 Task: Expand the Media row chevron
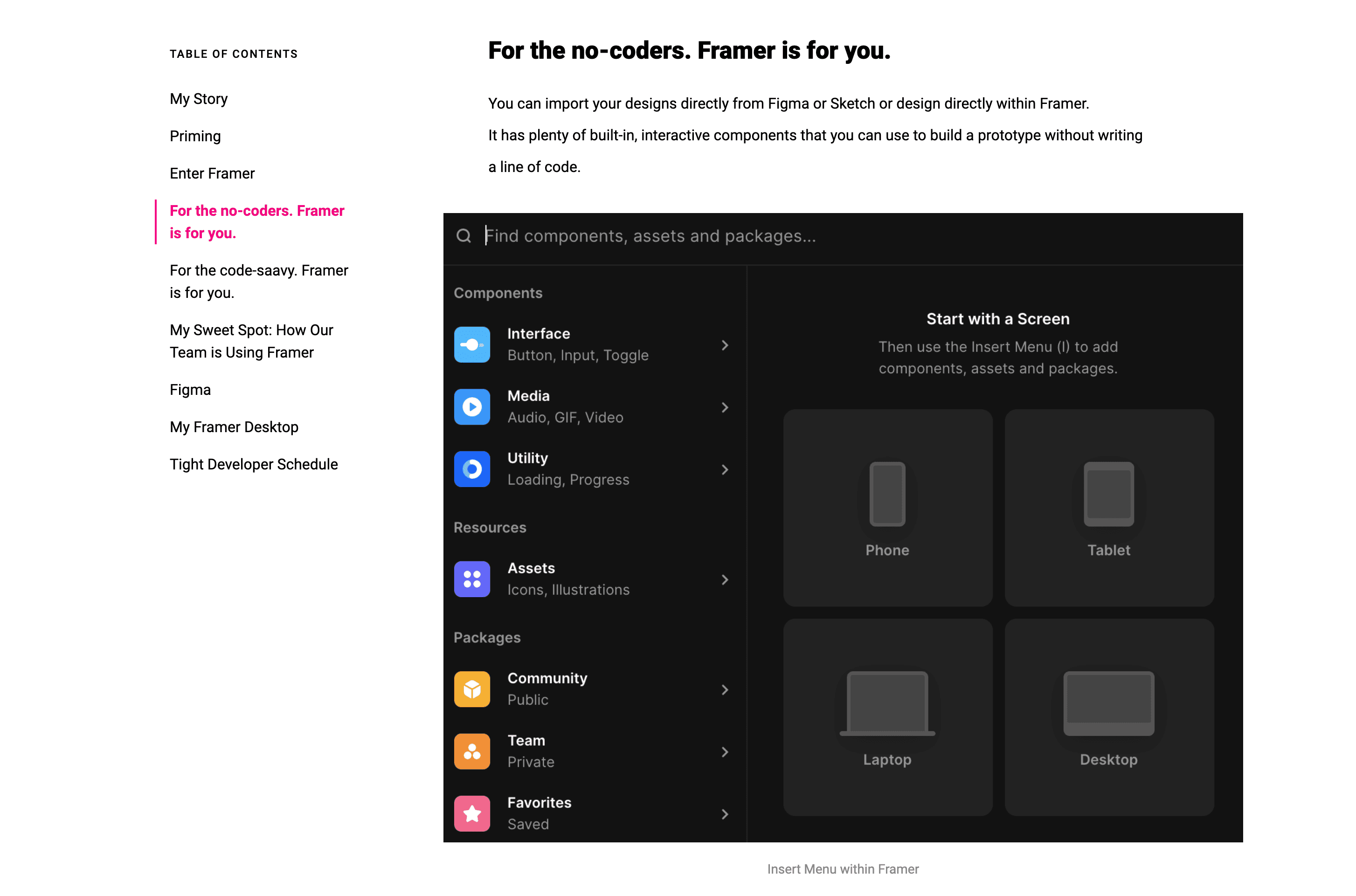(x=725, y=407)
